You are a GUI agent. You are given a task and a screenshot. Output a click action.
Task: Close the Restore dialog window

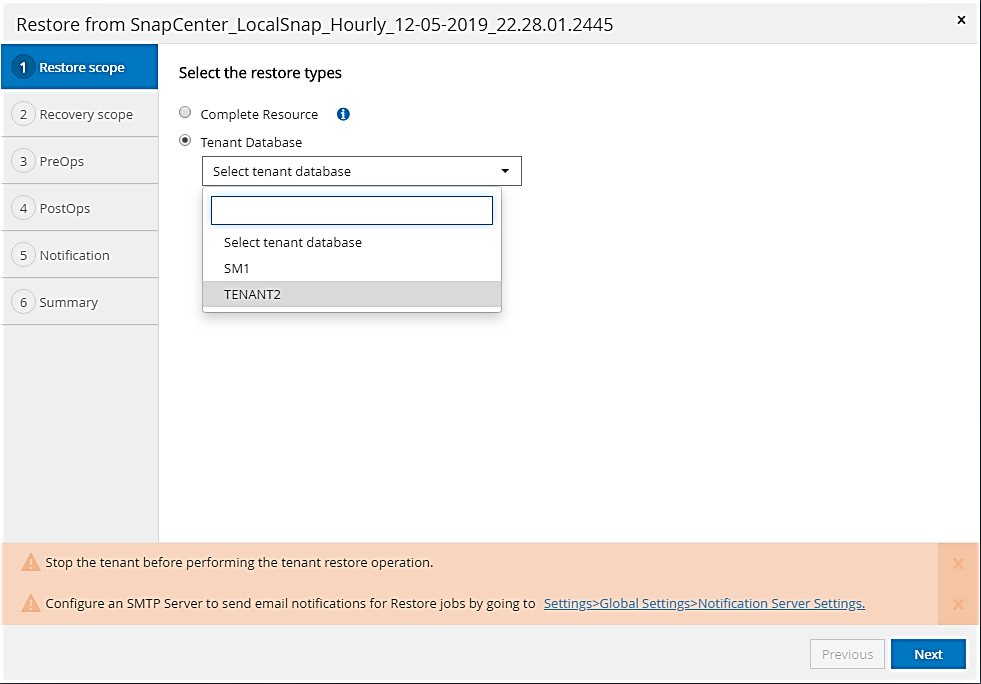pos(961,20)
